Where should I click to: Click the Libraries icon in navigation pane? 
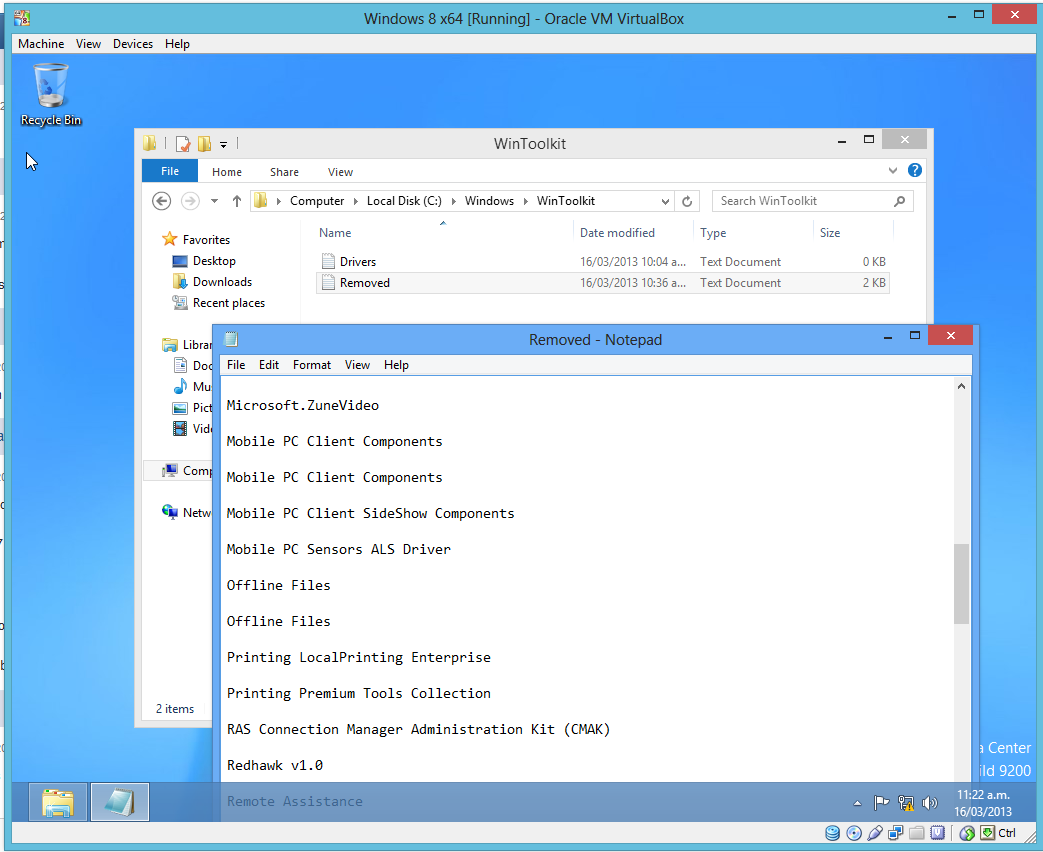pyautogui.click(x=170, y=345)
